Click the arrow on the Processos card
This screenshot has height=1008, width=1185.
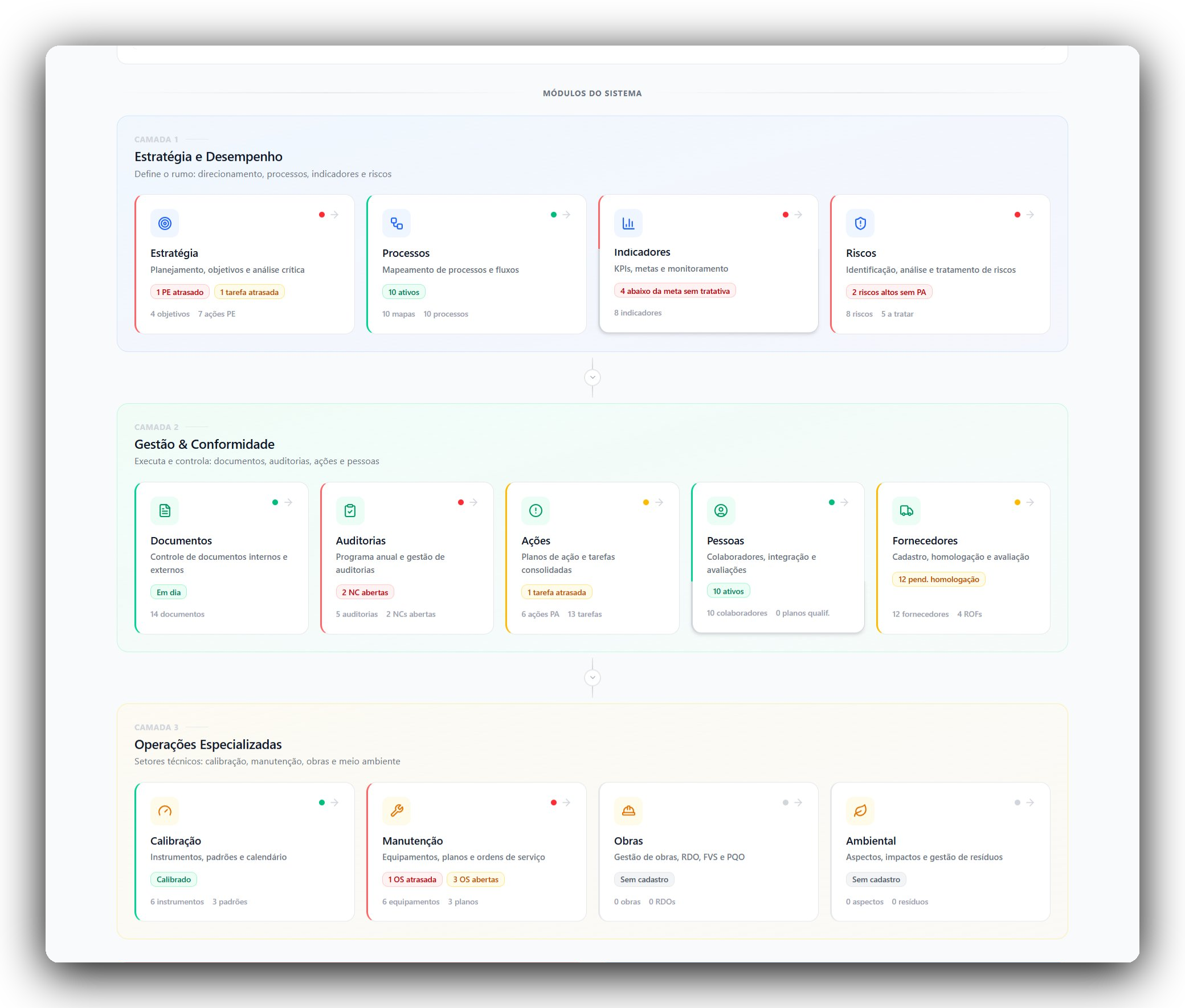pos(566,215)
